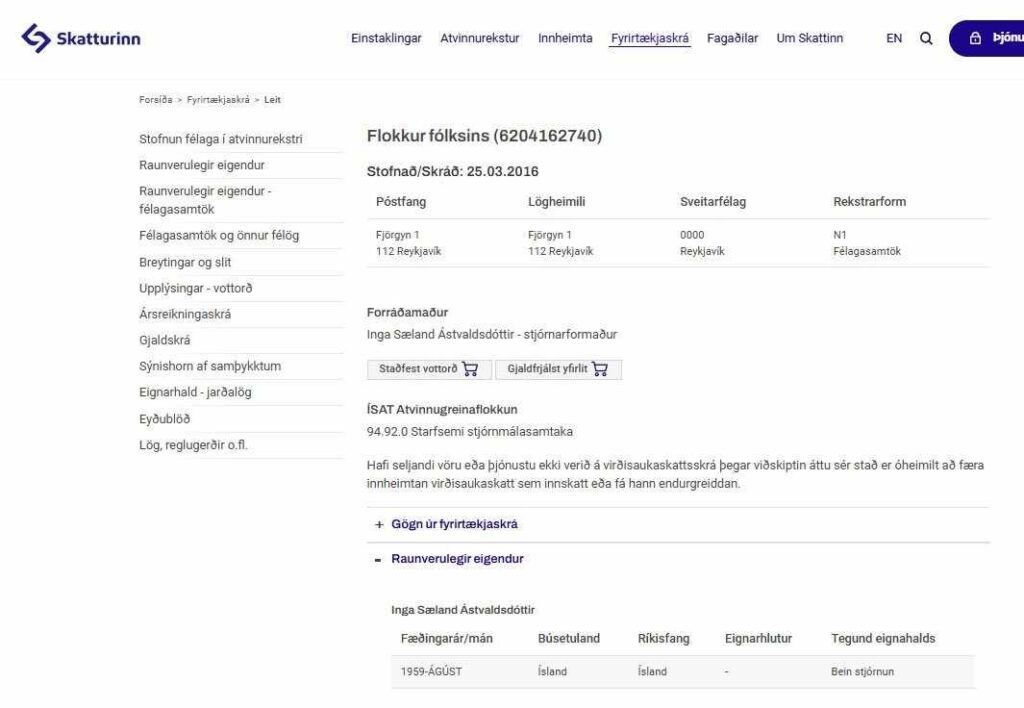Open Um Skattinn menu
Image resolution: width=1024 pixels, height=708 pixels.
click(x=810, y=39)
